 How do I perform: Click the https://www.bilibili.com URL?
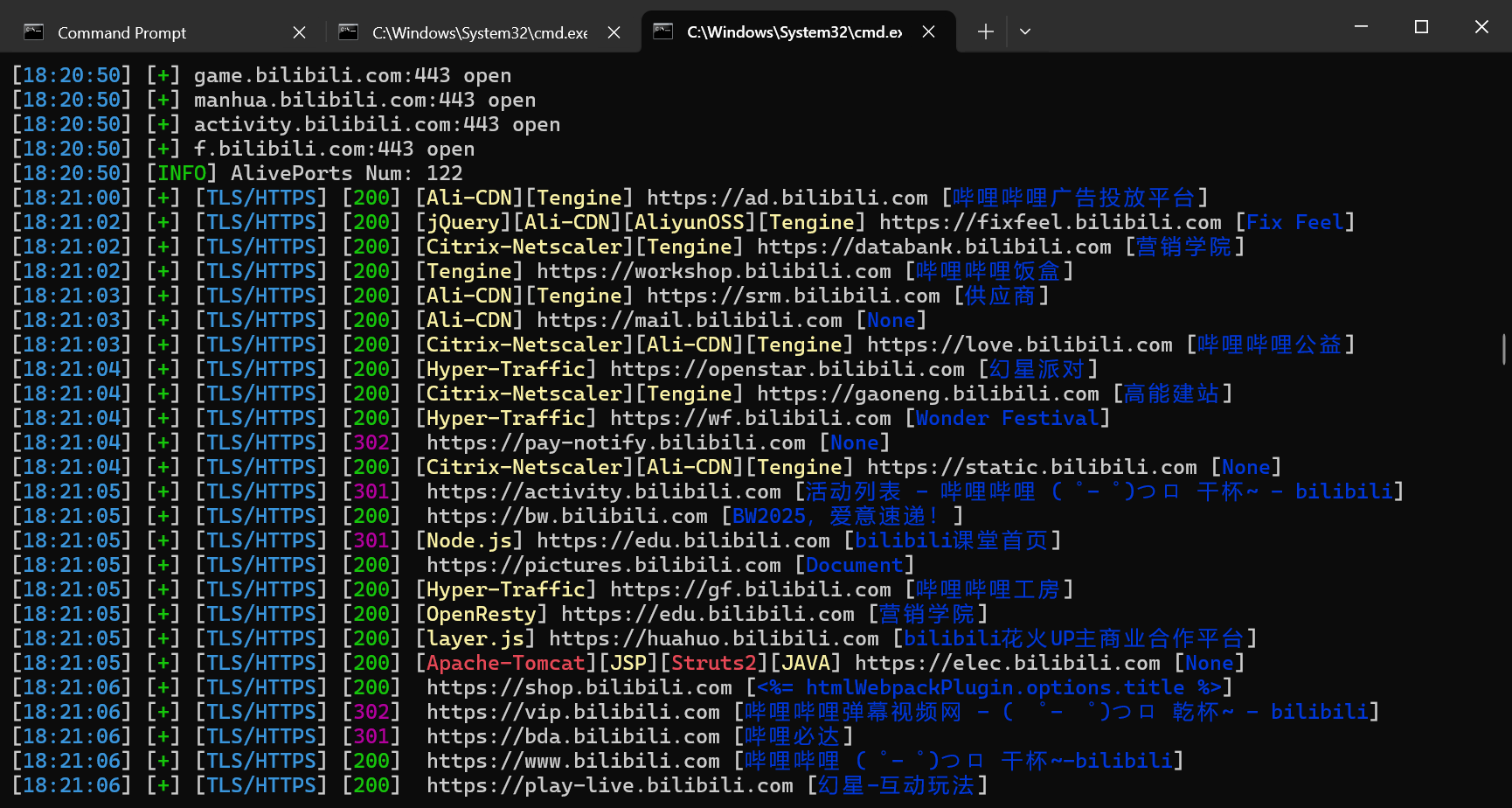coord(572,762)
